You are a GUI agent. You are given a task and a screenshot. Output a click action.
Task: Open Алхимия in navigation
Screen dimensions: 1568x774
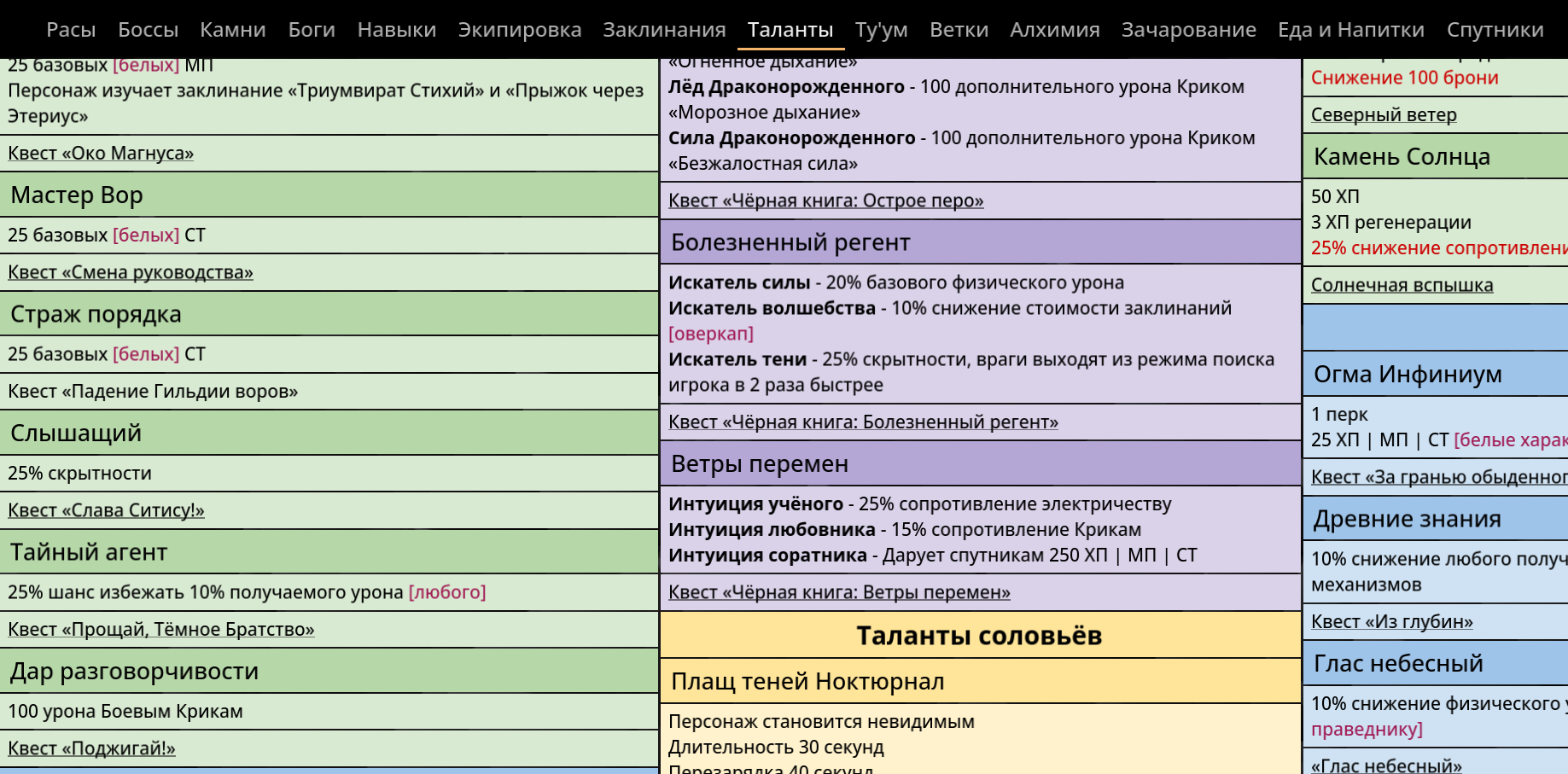tap(1055, 30)
